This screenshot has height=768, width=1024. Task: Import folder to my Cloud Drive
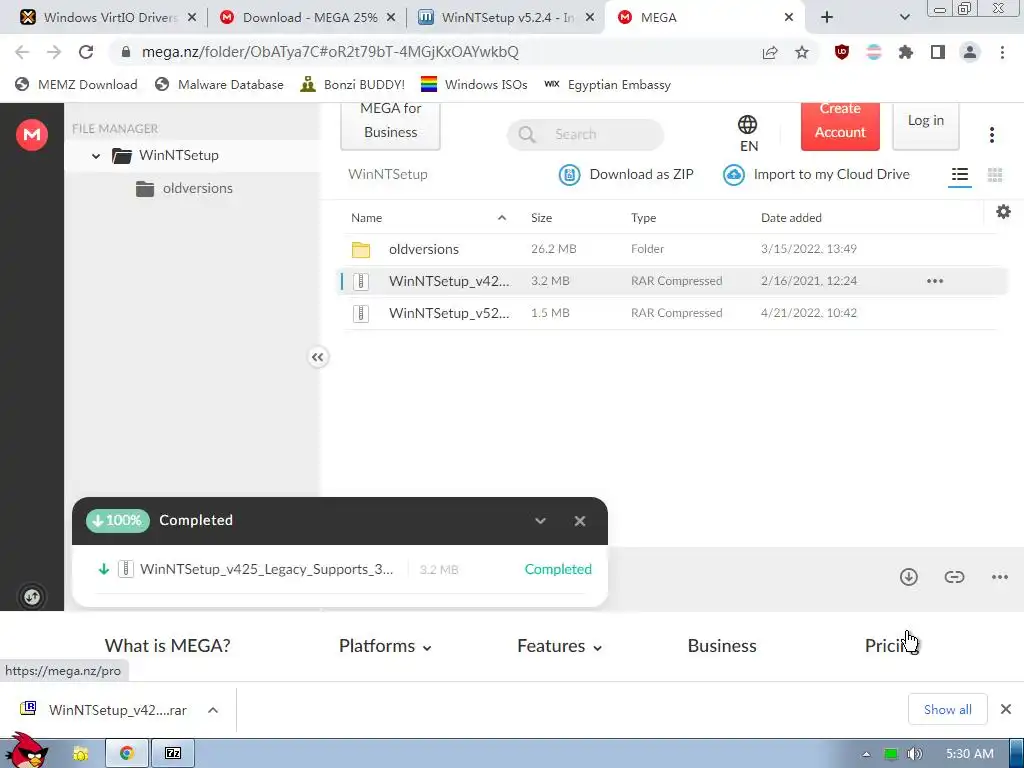coord(816,174)
